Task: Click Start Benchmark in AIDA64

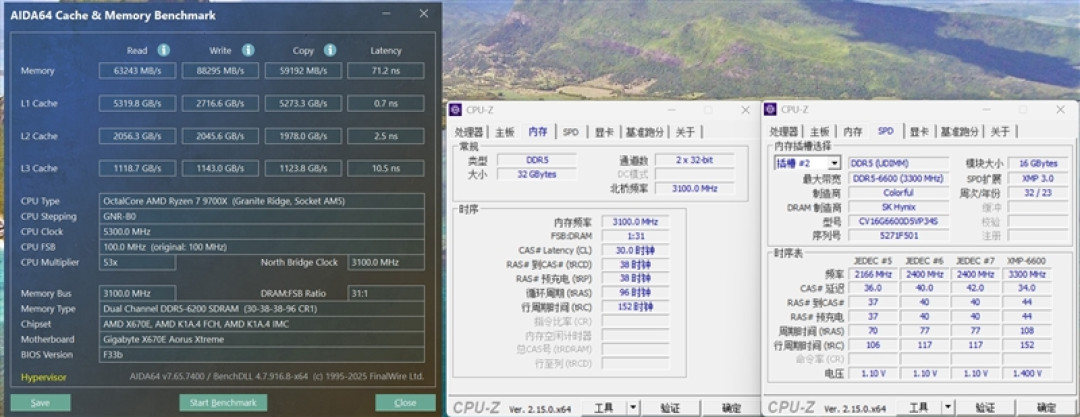Action: [222, 403]
